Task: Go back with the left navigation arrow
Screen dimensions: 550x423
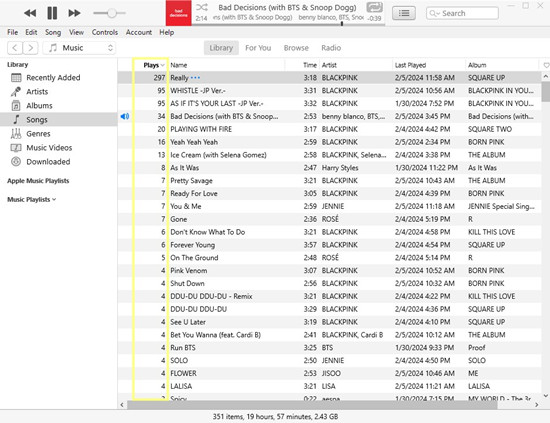Action: pos(15,48)
